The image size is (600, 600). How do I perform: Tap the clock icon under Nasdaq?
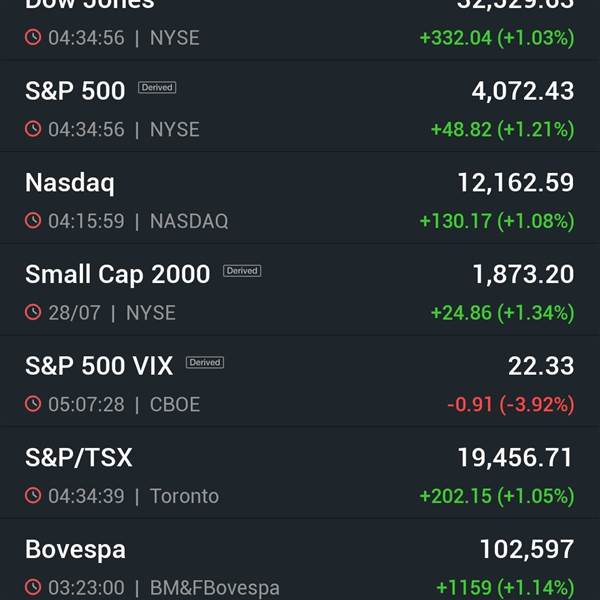[x=33, y=221]
